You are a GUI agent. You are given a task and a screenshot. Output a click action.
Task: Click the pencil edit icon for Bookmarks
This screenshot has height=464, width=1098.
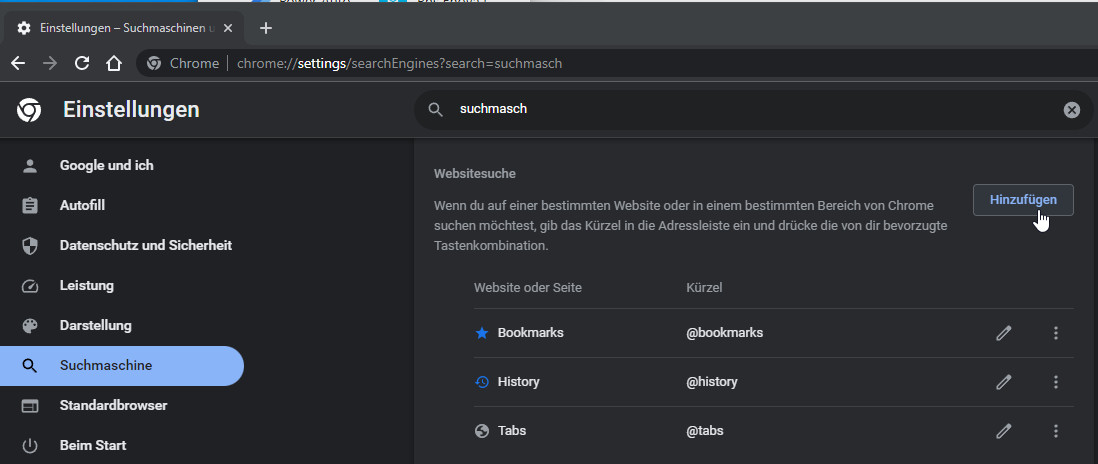pyautogui.click(x=1004, y=333)
